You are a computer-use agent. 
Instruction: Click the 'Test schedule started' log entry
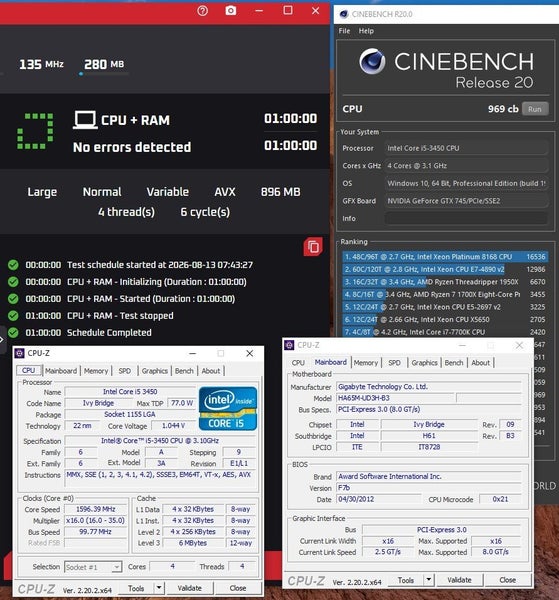tap(130, 265)
